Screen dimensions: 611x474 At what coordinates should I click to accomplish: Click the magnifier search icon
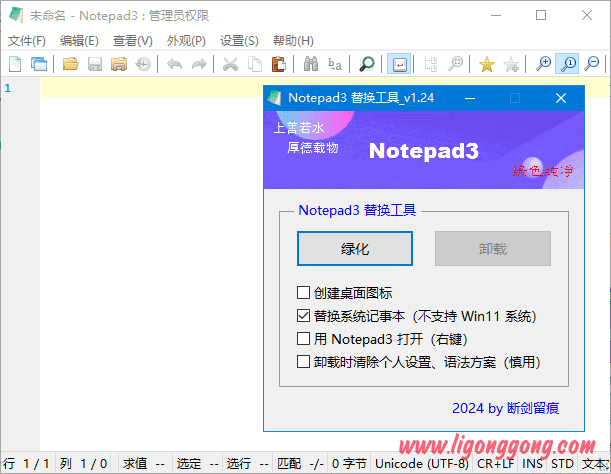366,64
